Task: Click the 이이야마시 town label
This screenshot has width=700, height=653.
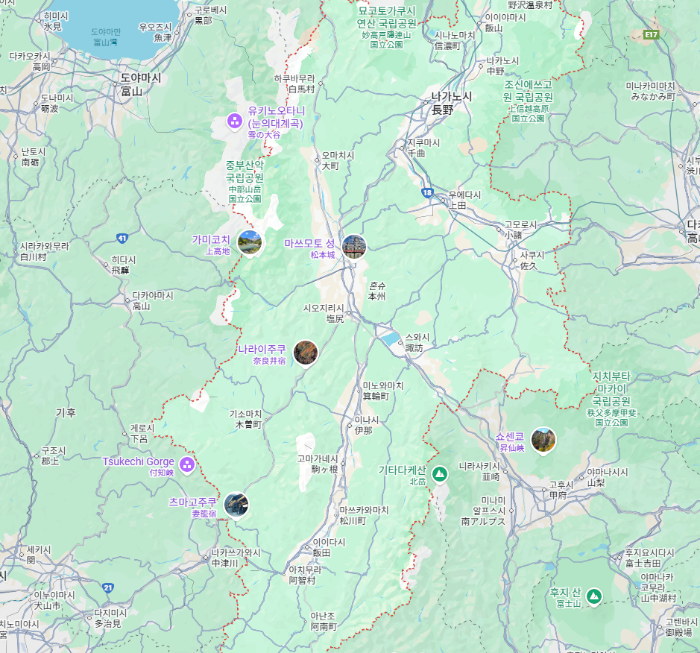Action: point(505,23)
